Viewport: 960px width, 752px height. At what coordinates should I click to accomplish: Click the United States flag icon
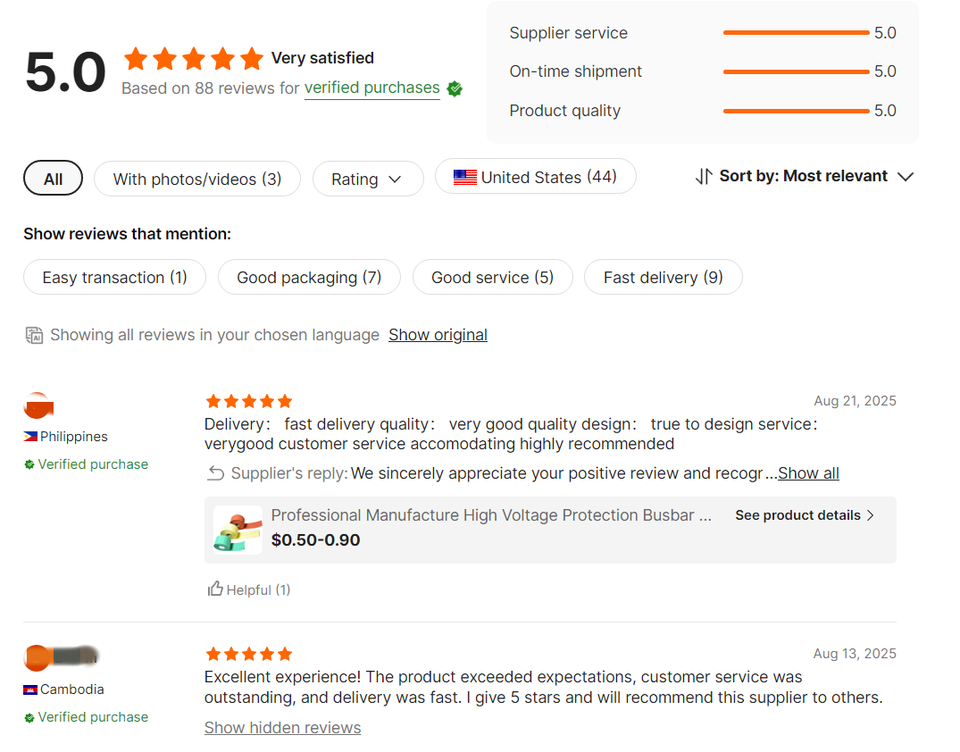[465, 178]
